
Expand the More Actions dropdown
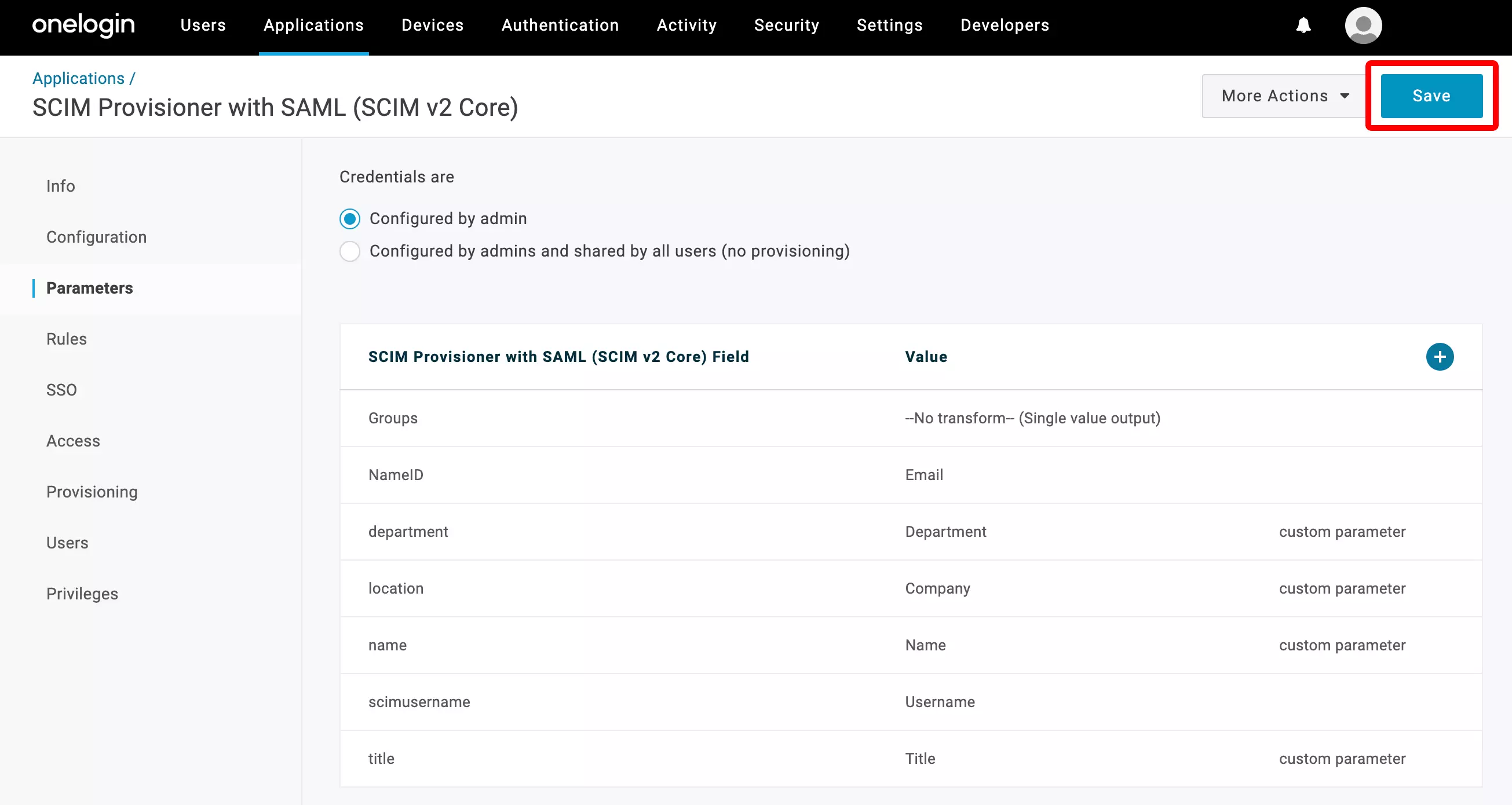tap(1284, 96)
